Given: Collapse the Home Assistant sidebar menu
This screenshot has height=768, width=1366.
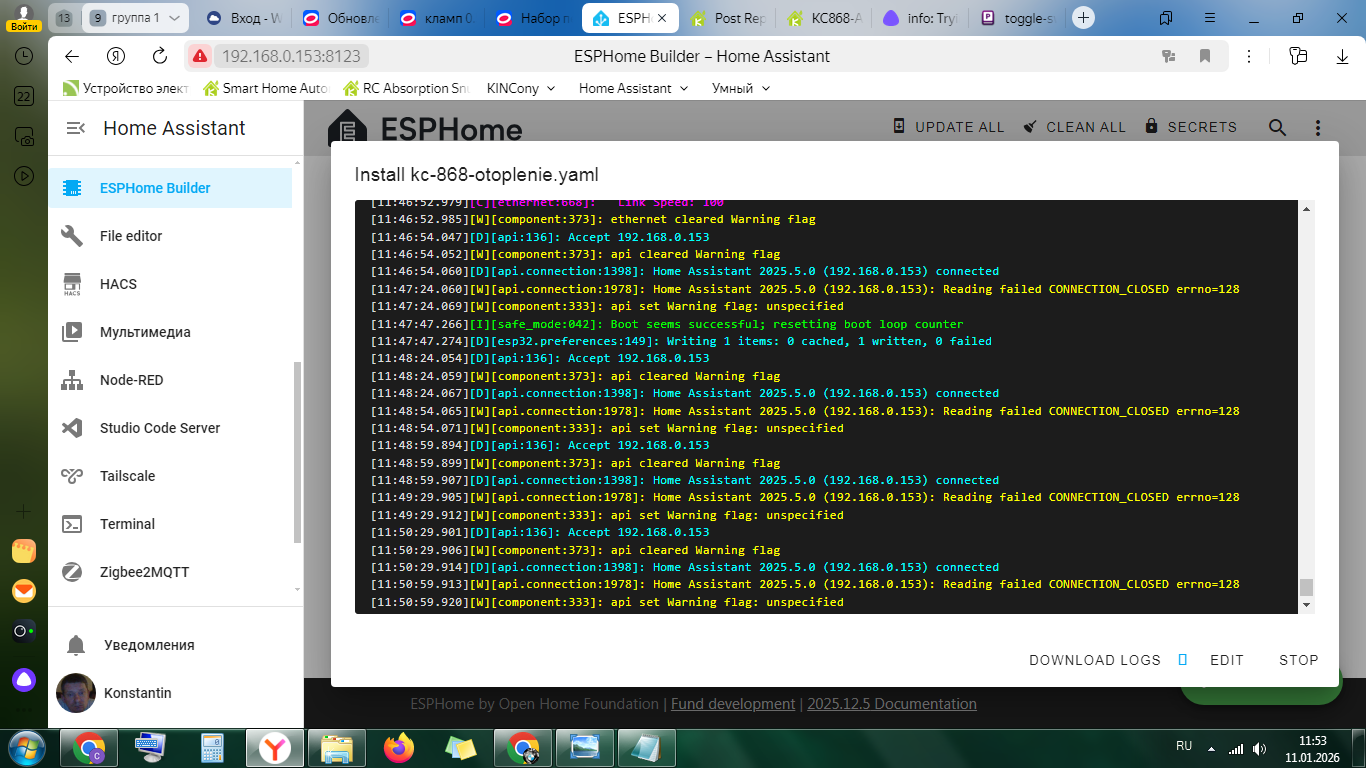Looking at the screenshot, I should click(75, 128).
